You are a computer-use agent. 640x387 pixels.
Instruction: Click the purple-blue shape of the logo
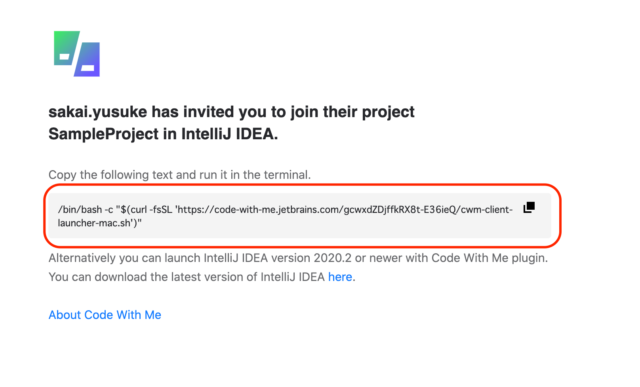(88, 60)
